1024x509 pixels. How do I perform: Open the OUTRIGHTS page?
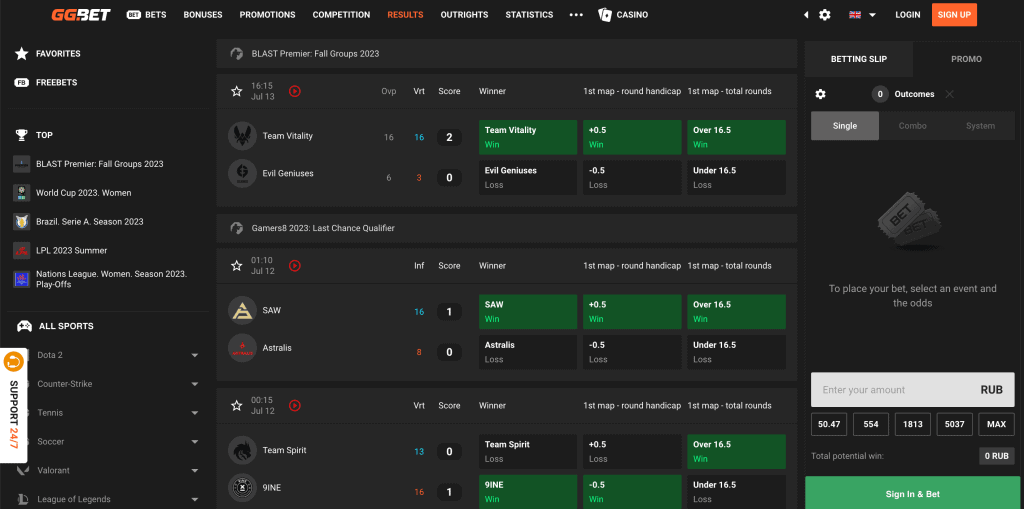pos(464,14)
